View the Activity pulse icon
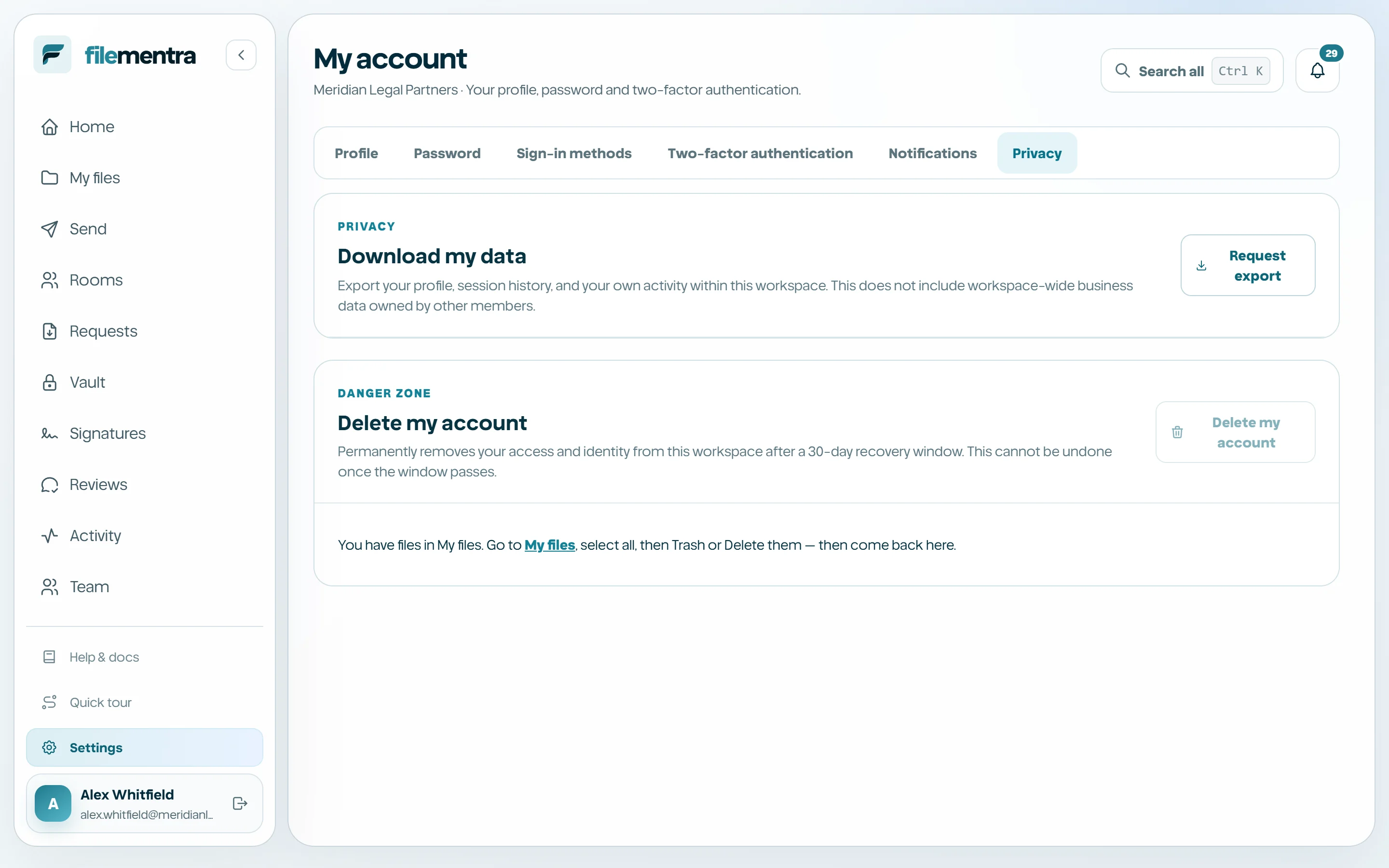 tap(50, 536)
